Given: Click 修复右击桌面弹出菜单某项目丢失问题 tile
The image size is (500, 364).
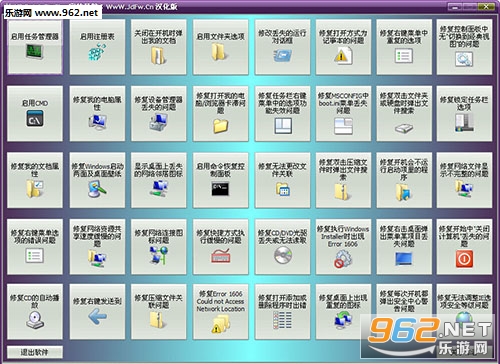Looking at the screenshot, I should tap(404, 247).
